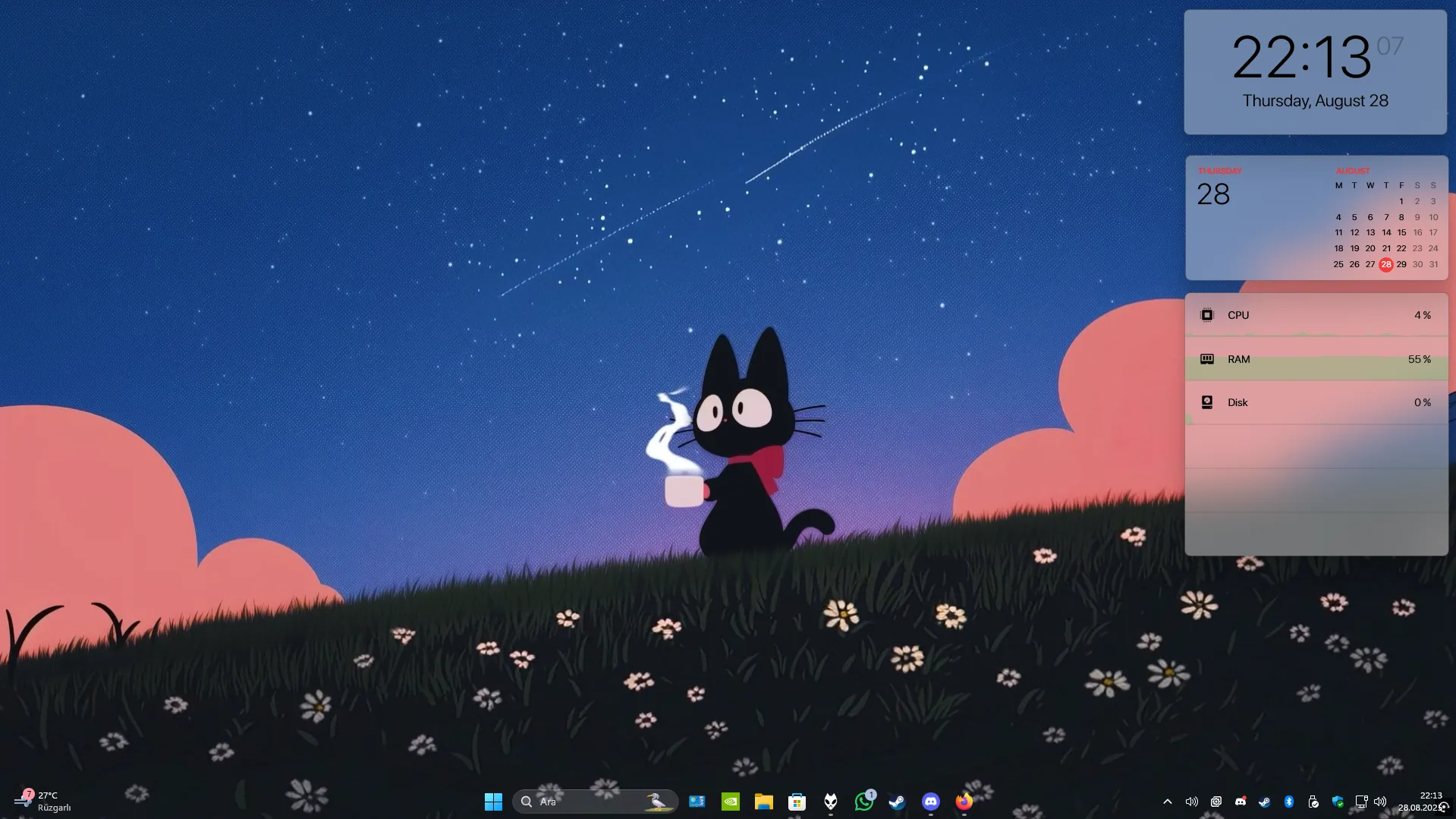This screenshot has height=819, width=1456.
Task: Open the taskbar clock showing 28.08.2025
Action: [1422, 802]
